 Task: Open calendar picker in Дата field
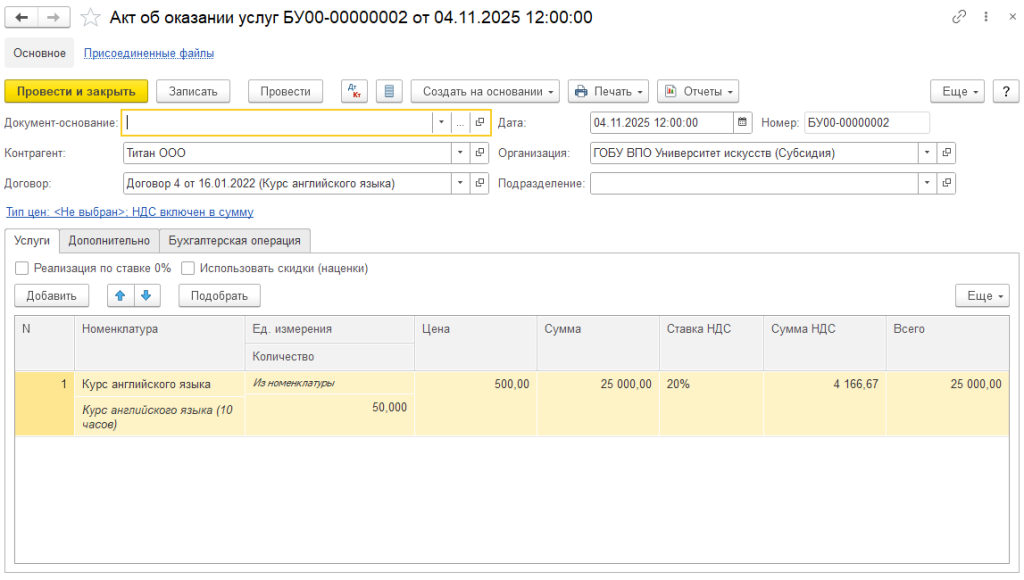coord(742,123)
